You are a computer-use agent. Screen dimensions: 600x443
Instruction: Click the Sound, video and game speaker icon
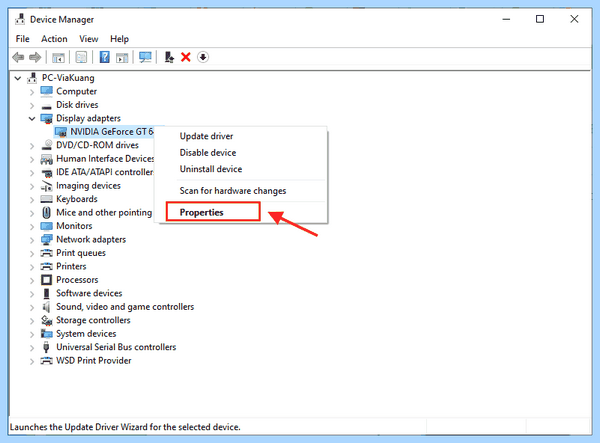pos(46,307)
